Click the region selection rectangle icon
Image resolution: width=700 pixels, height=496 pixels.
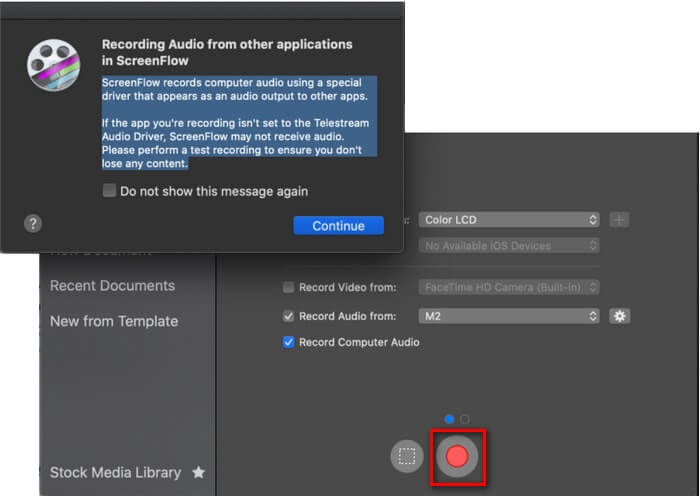coord(407,457)
